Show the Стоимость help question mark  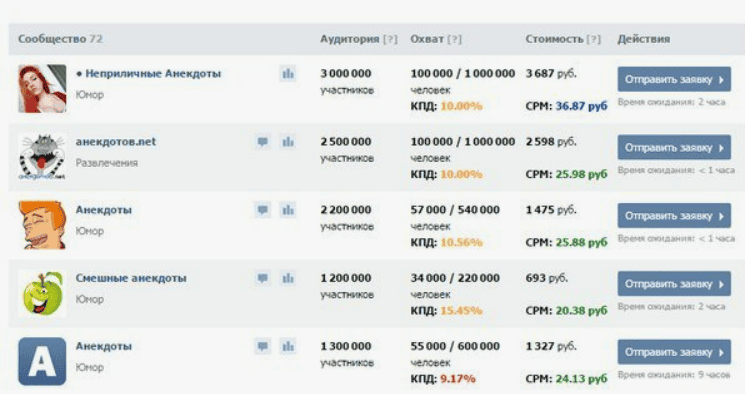(593, 39)
